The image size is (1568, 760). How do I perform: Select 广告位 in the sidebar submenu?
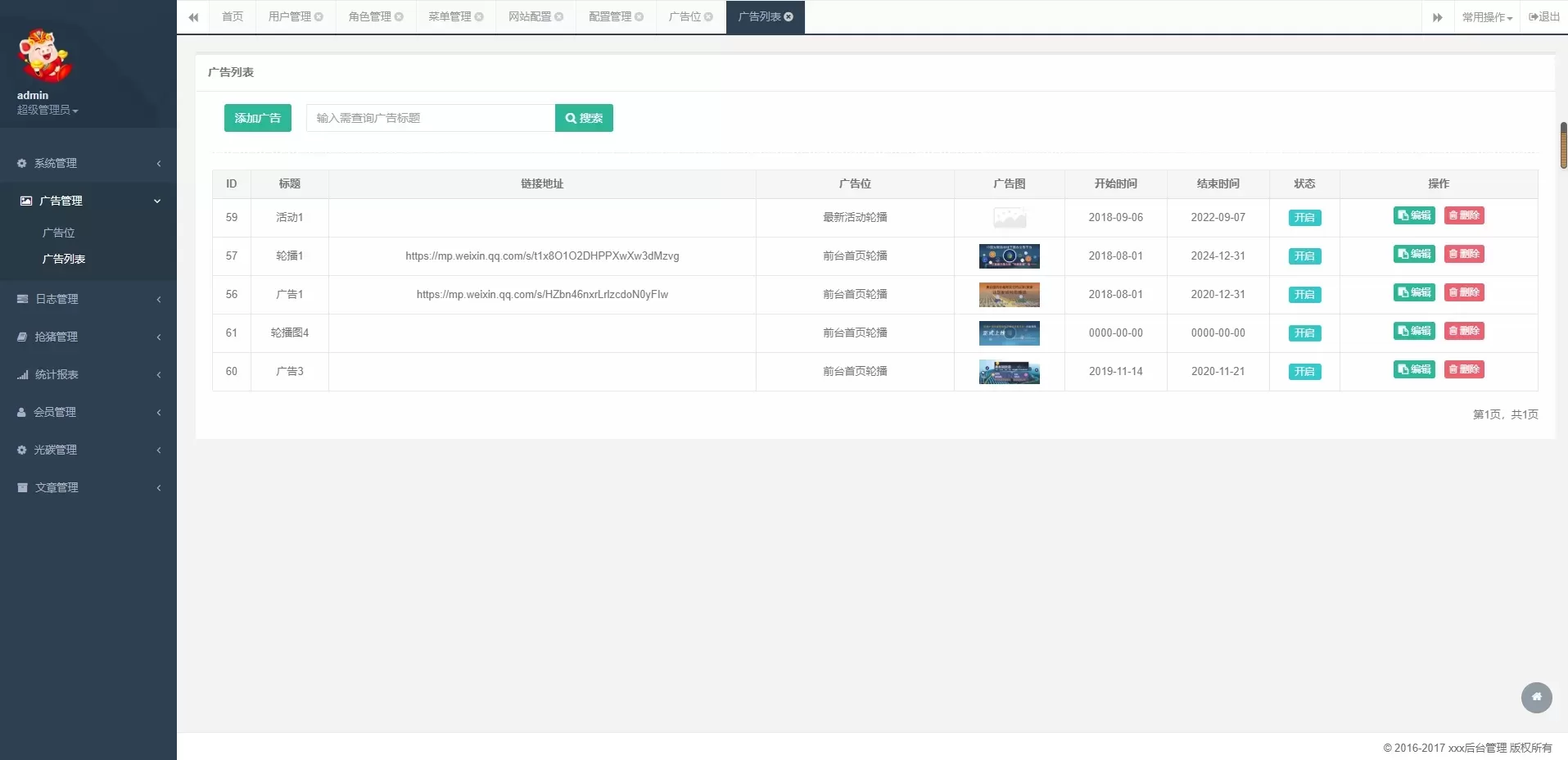(58, 233)
